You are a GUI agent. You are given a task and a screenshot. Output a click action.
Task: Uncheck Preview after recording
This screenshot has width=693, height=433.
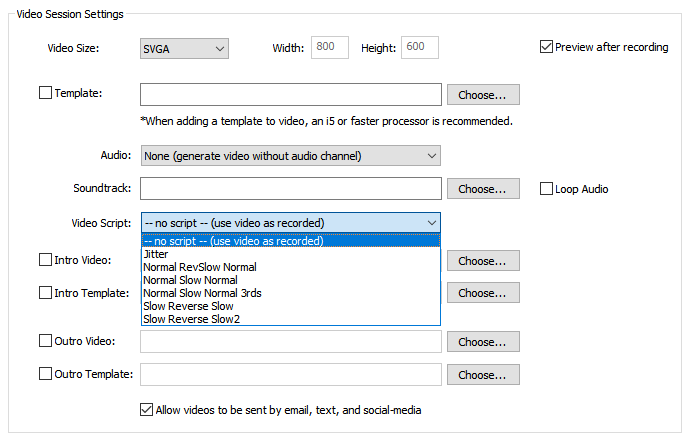point(546,47)
